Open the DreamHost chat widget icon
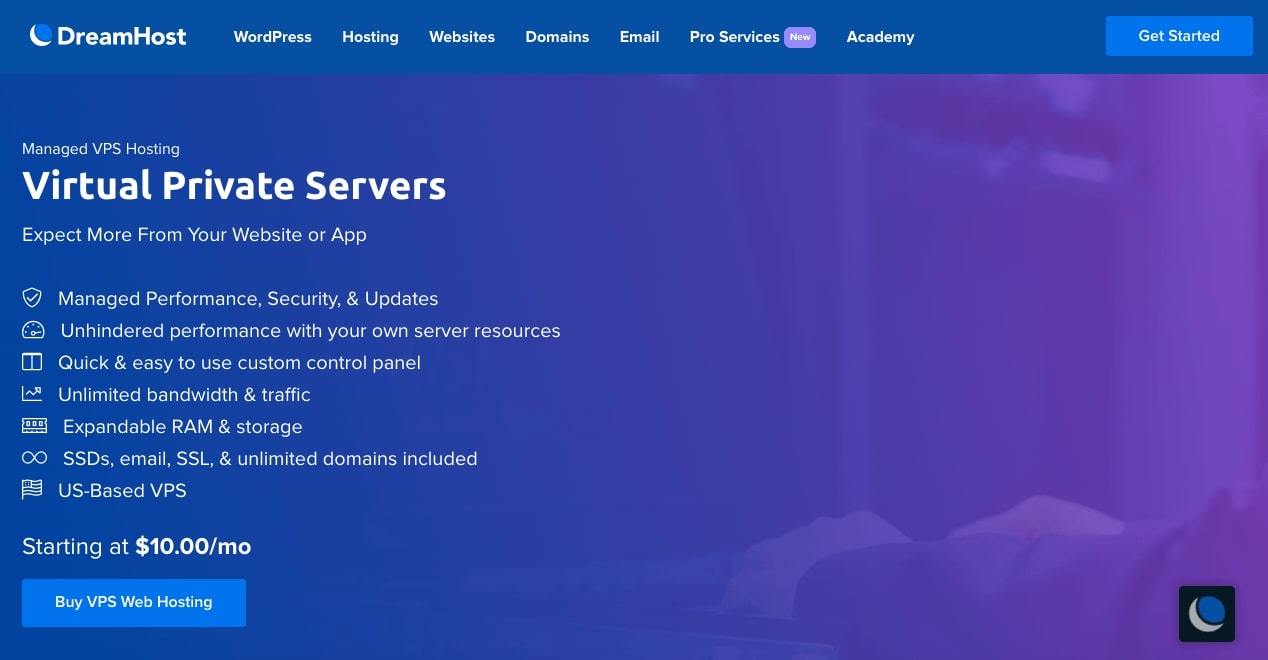This screenshot has height=660, width=1268. [x=1207, y=614]
